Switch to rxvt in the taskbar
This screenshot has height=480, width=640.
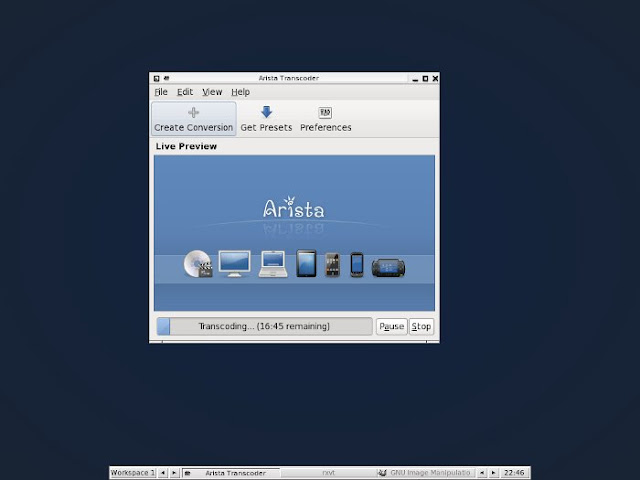click(329, 473)
